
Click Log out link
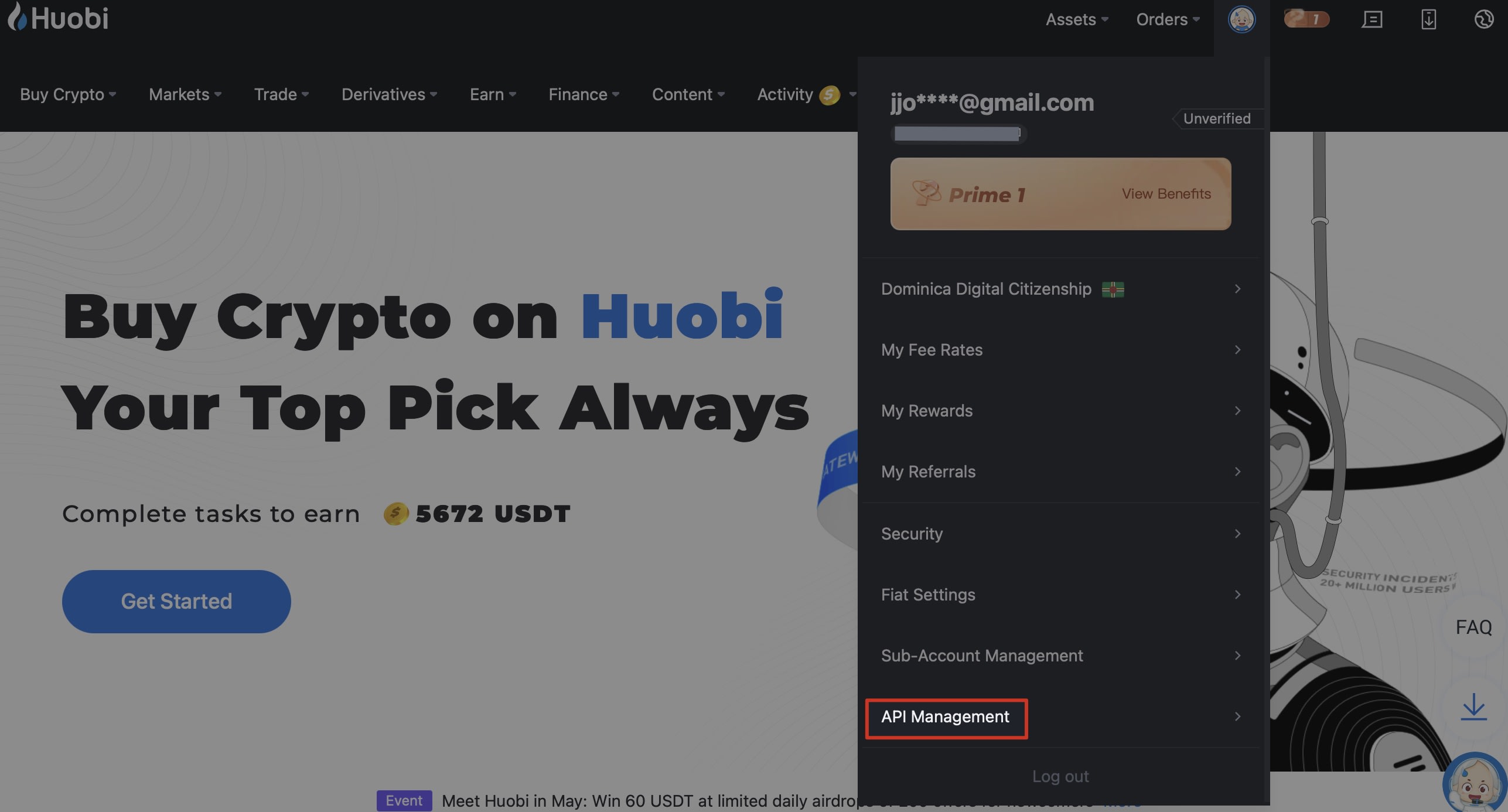(x=1060, y=776)
